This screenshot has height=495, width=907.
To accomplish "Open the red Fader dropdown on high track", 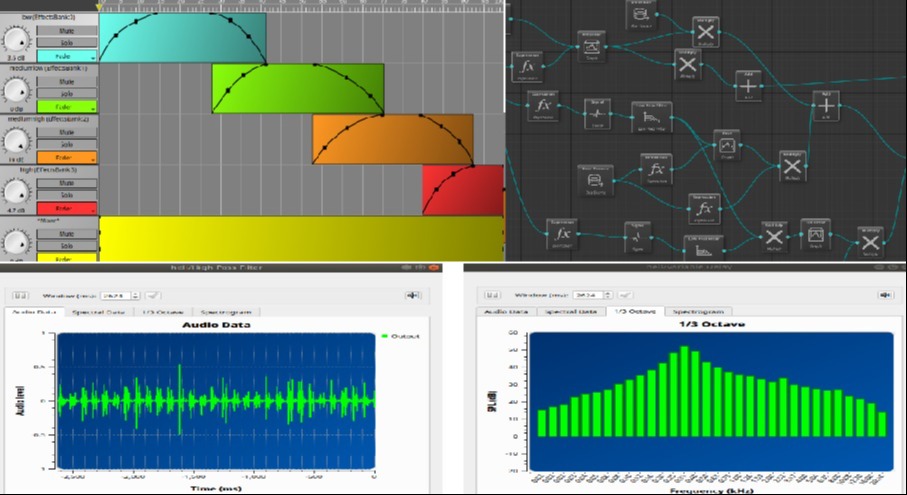I will tap(68, 208).
